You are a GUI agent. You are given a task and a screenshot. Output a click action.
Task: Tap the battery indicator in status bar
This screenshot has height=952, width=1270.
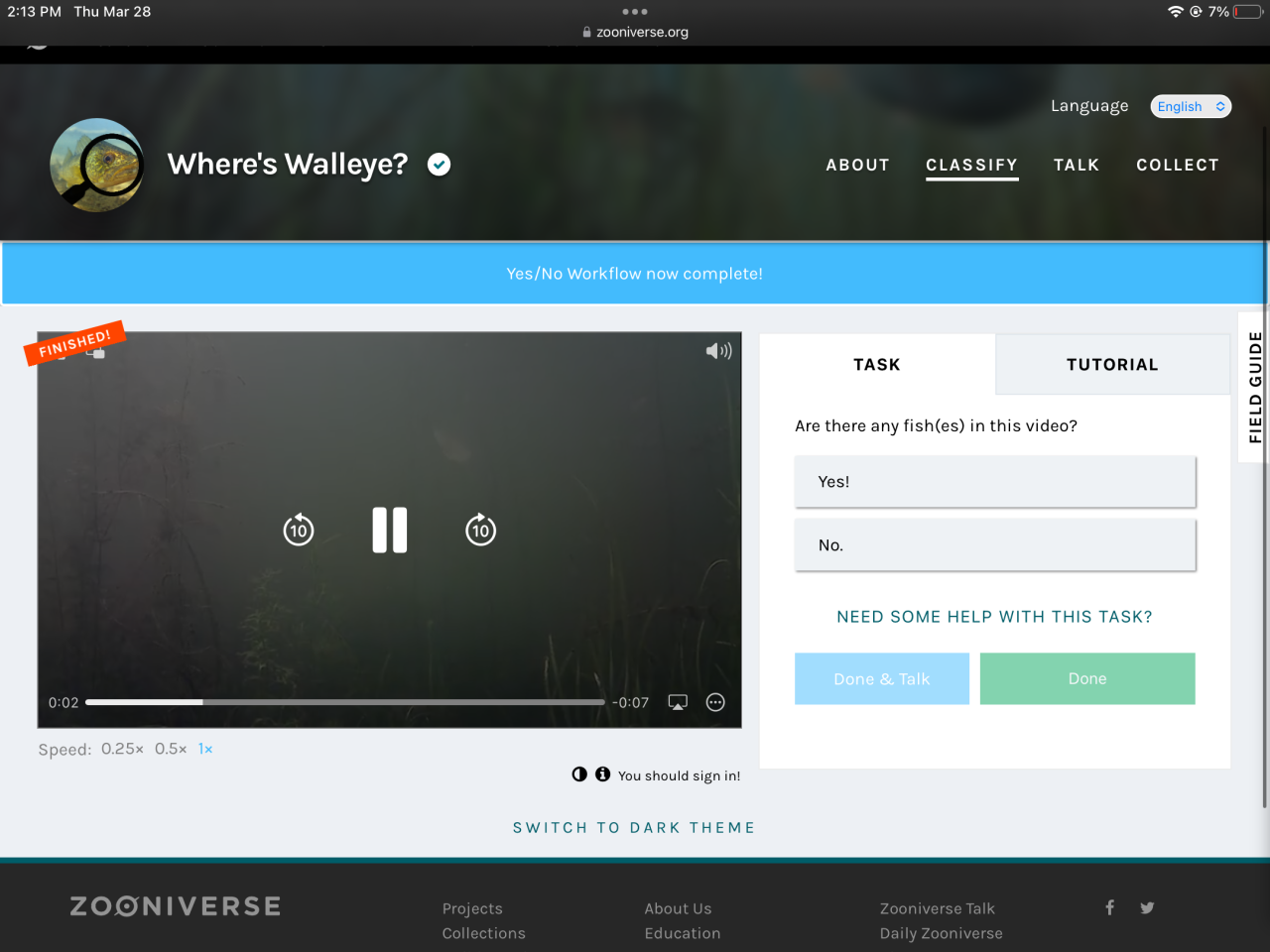coord(1249,12)
